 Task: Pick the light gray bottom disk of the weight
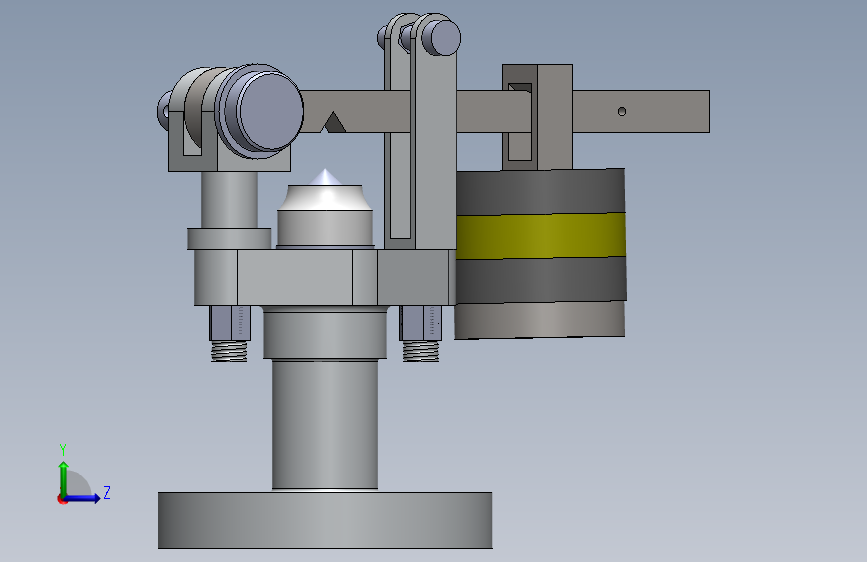540,320
